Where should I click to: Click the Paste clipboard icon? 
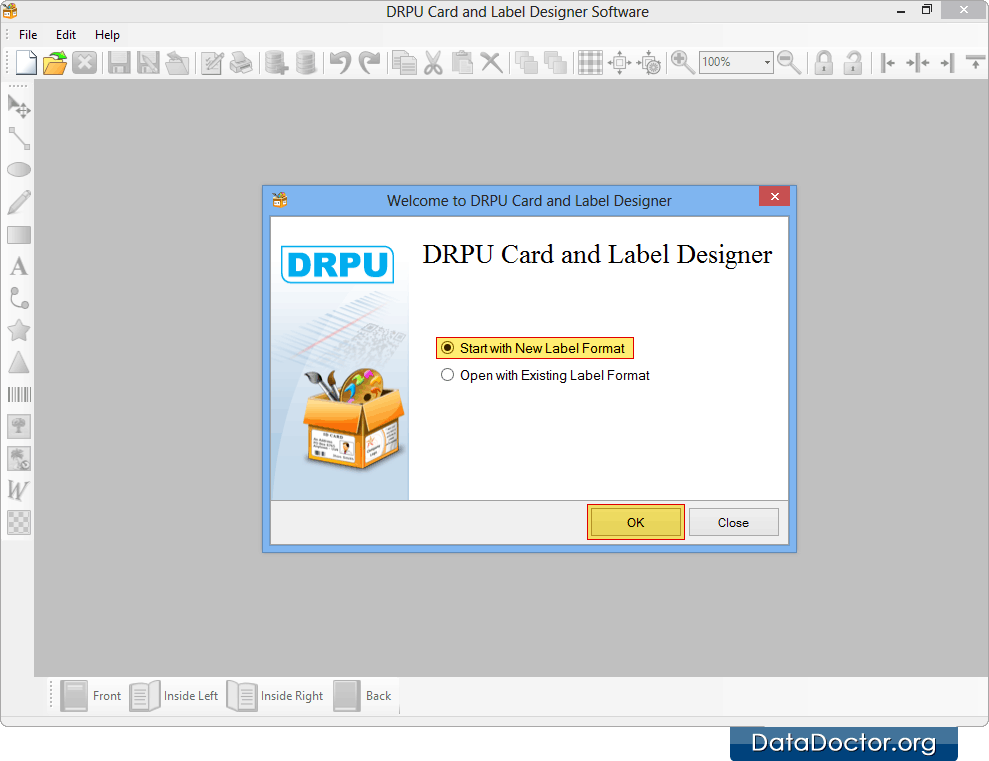462,62
